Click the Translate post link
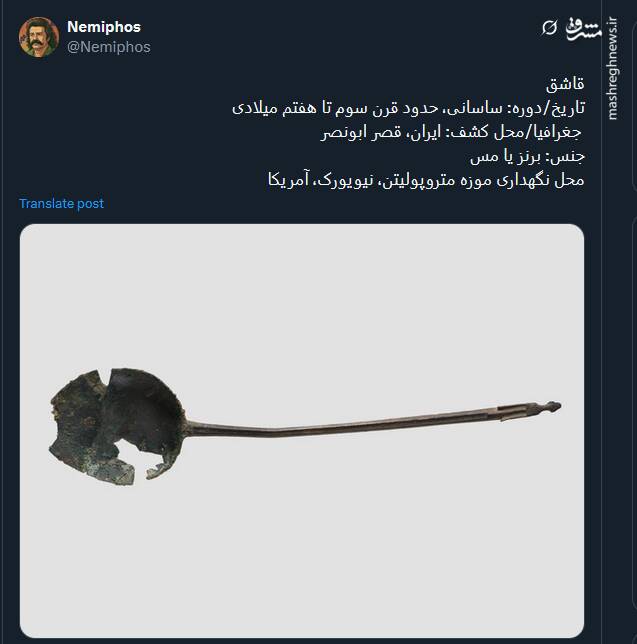Image resolution: width=637 pixels, height=644 pixels. (x=62, y=203)
